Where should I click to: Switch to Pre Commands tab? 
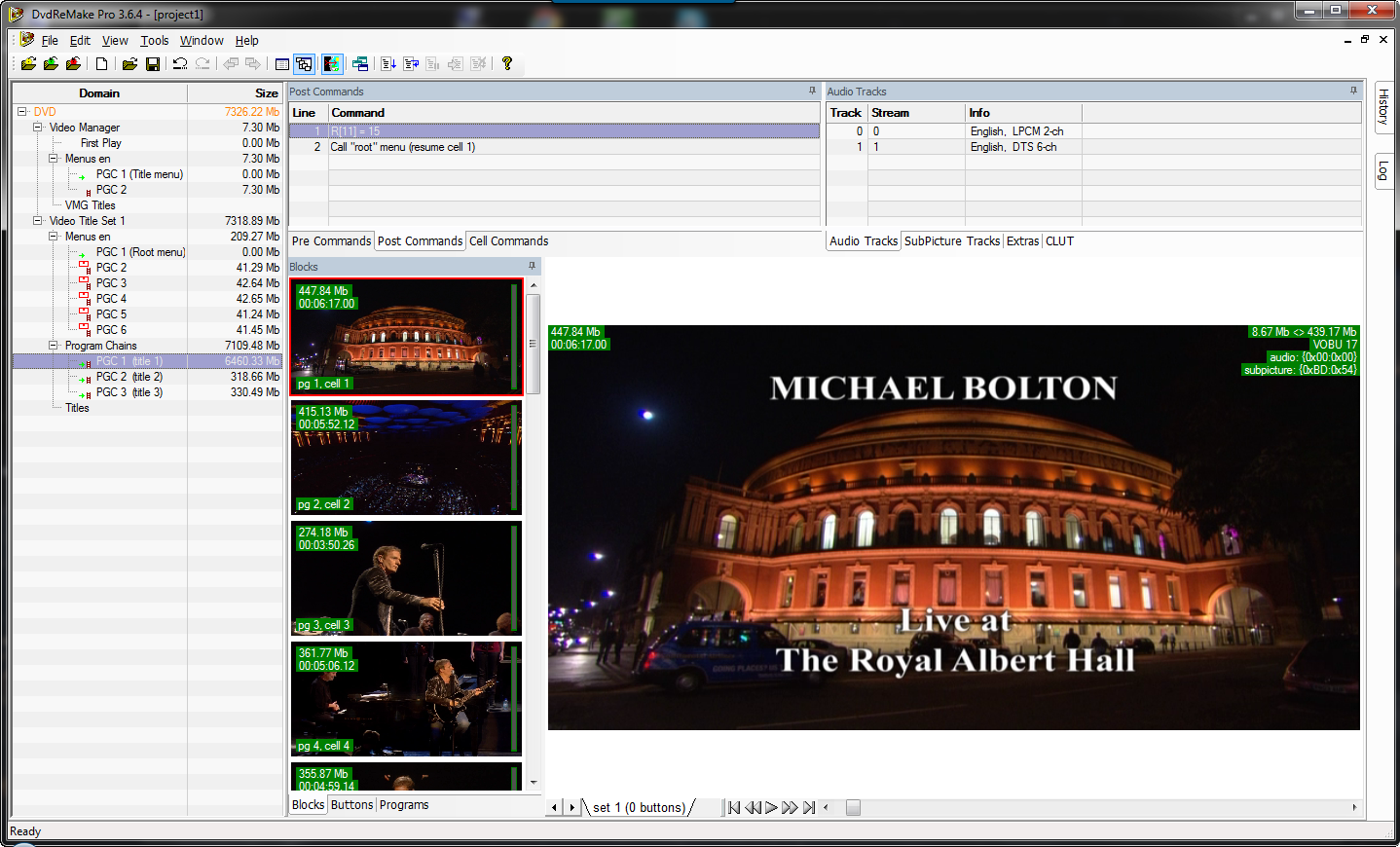(331, 241)
